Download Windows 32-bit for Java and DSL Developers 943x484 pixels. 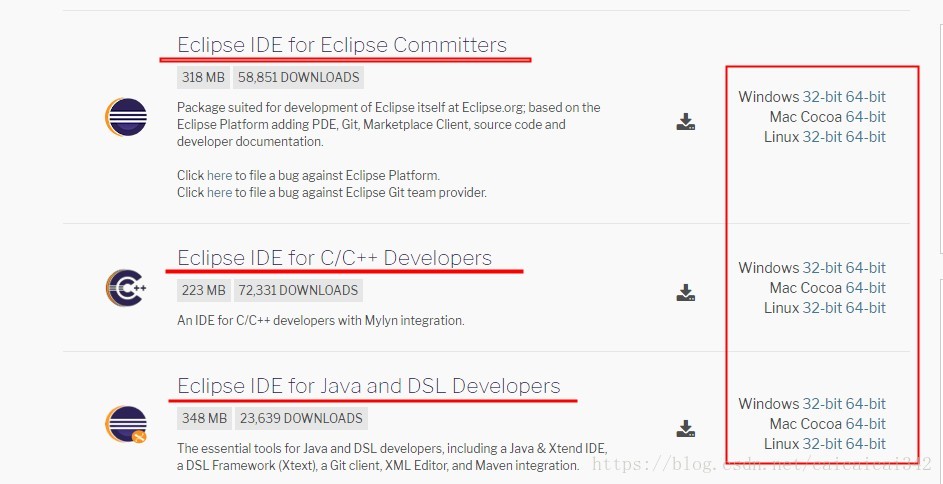[x=822, y=403]
